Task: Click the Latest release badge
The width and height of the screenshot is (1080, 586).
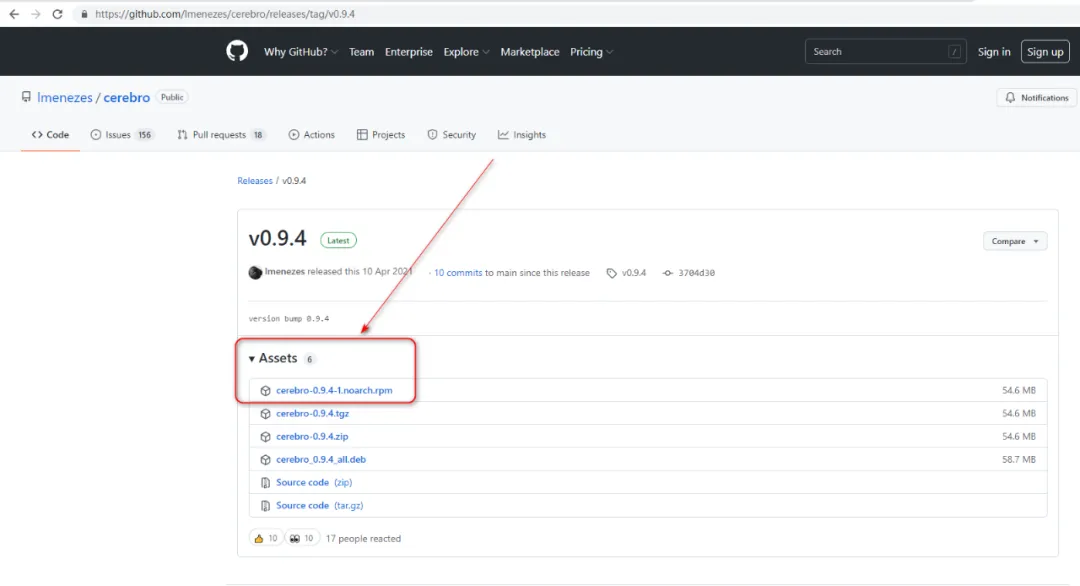Action: [x=338, y=240]
